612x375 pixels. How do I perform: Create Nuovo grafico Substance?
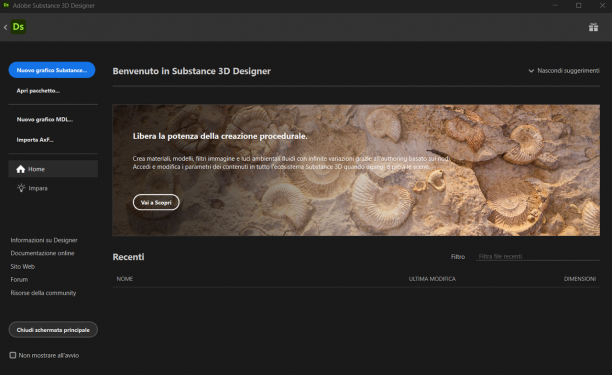pyautogui.click(x=52, y=70)
